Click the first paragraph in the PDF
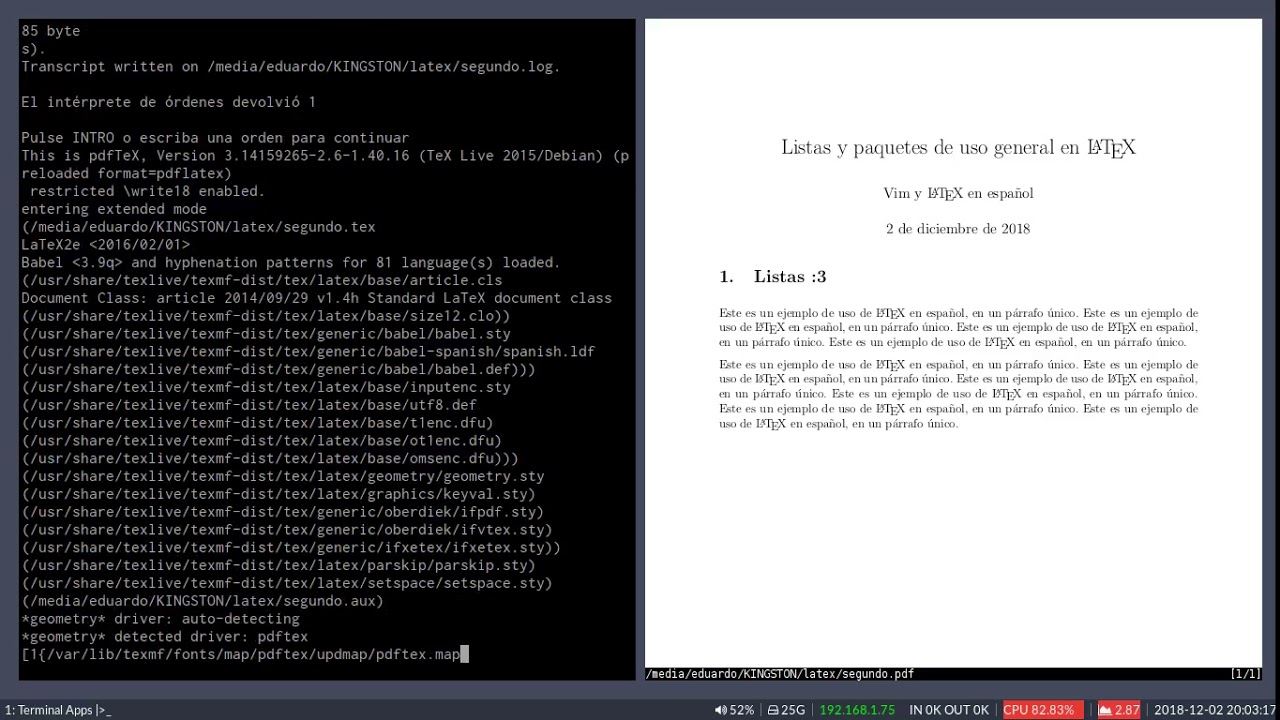Image resolution: width=1280 pixels, height=720 pixels. tap(958, 327)
